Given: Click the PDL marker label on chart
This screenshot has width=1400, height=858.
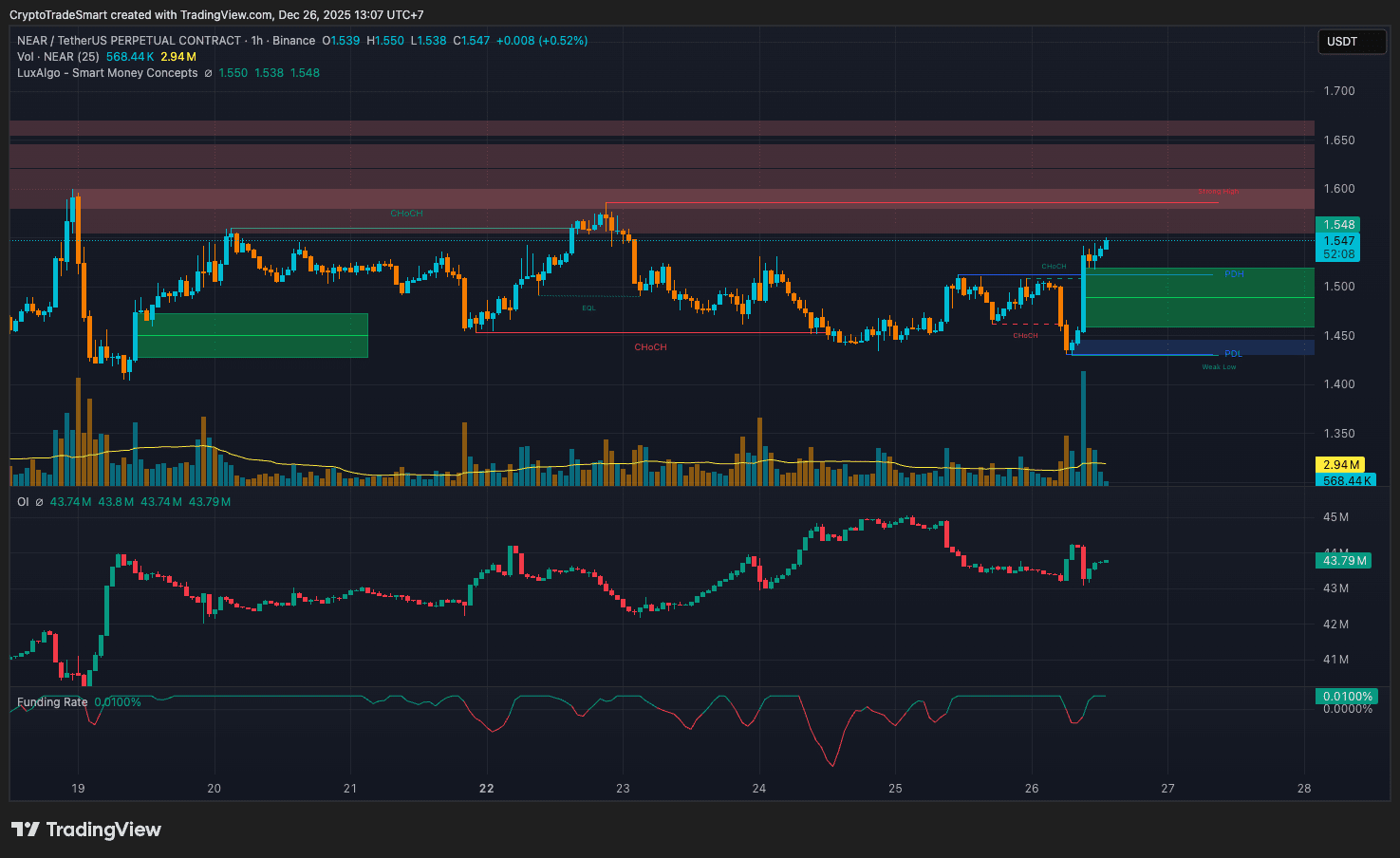Looking at the screenshot, I should (x=1233, y=354).
